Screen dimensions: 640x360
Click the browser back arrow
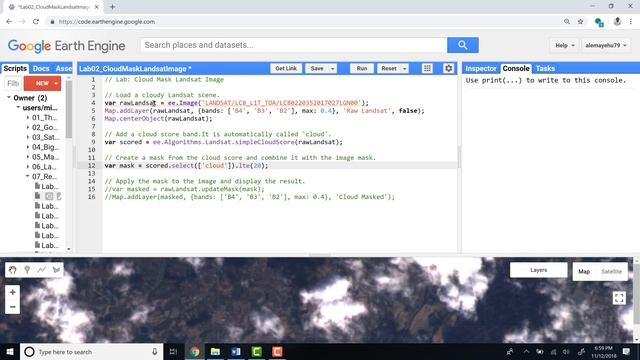tap(9, 22)
